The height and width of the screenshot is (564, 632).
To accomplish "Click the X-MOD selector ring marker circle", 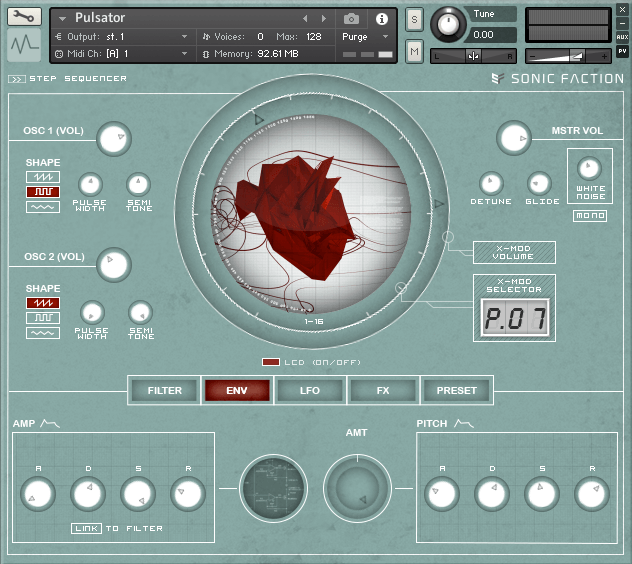I will [401, 288].
